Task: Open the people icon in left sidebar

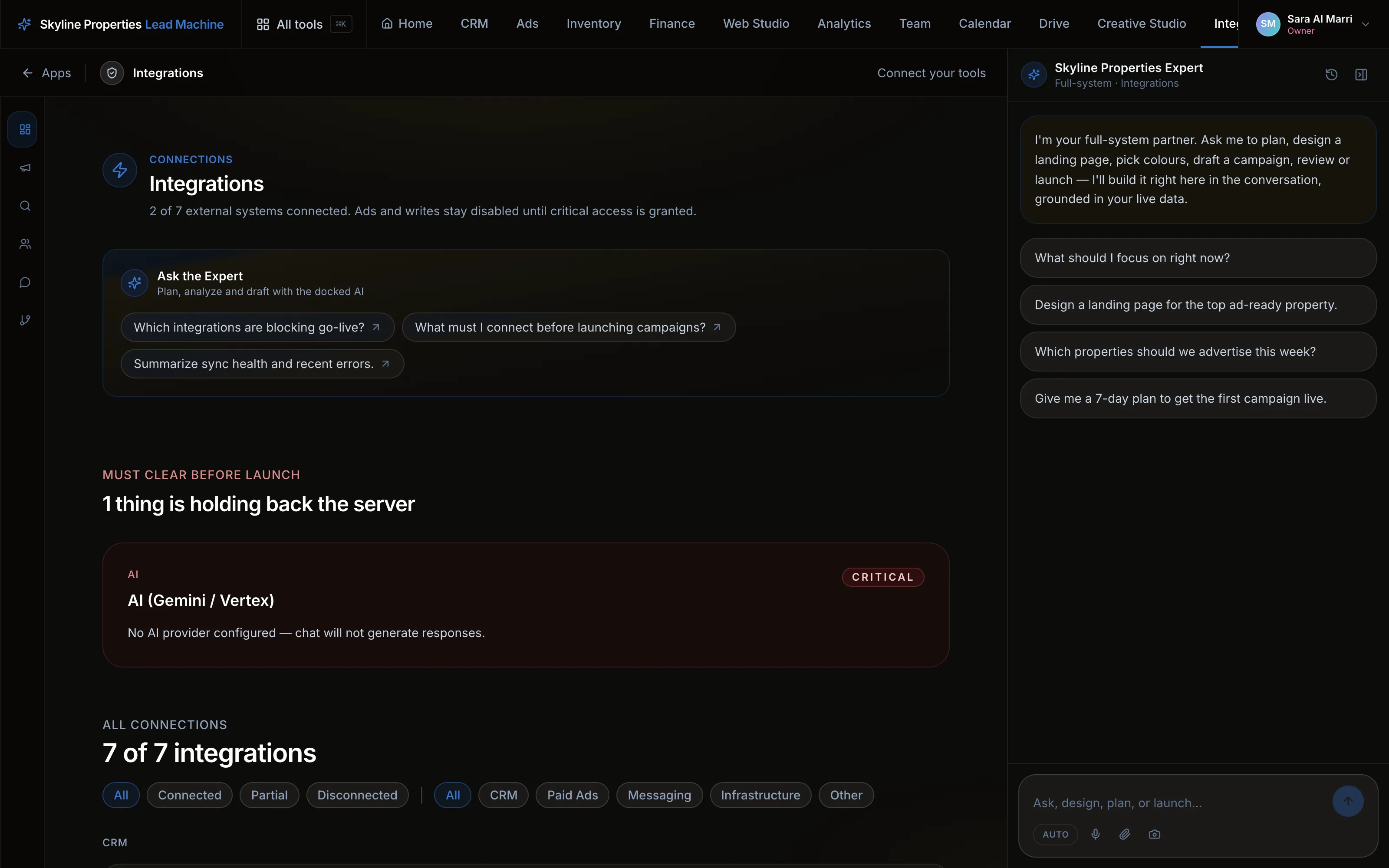Action: [25, 244]
